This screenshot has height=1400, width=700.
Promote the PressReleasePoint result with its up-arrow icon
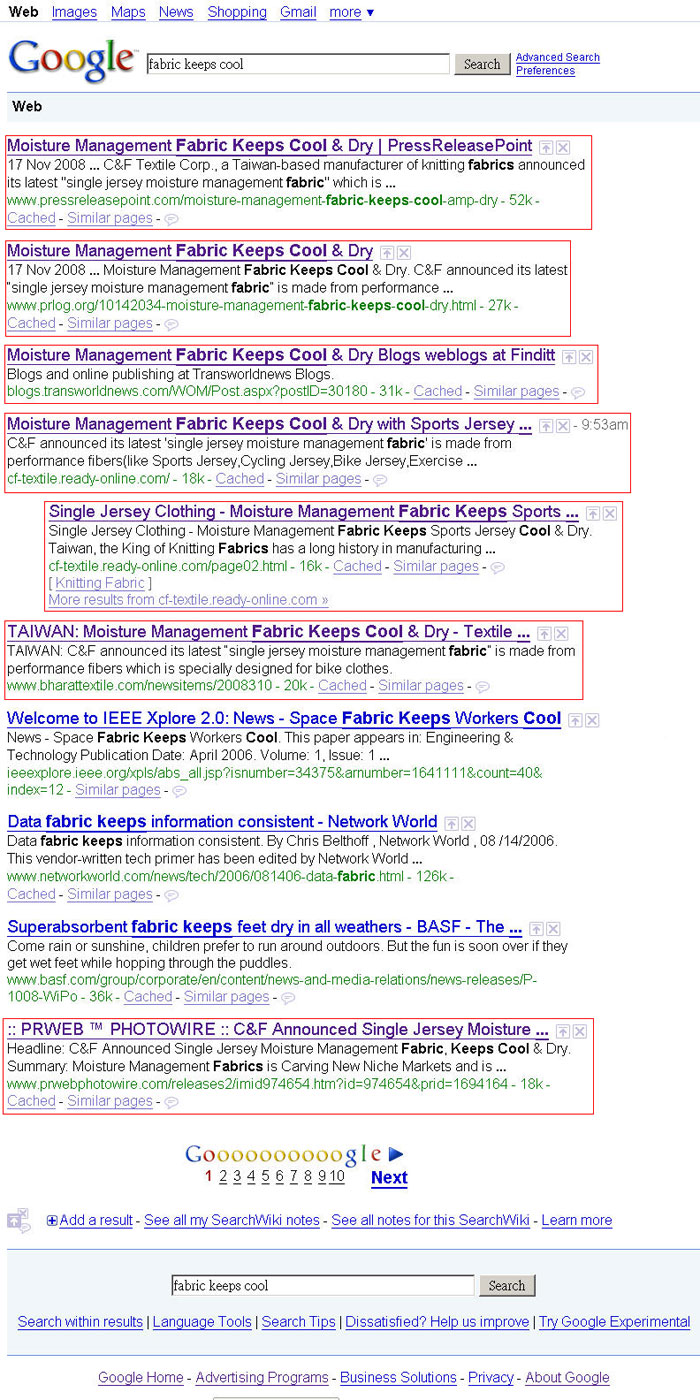tap(547, 147)
